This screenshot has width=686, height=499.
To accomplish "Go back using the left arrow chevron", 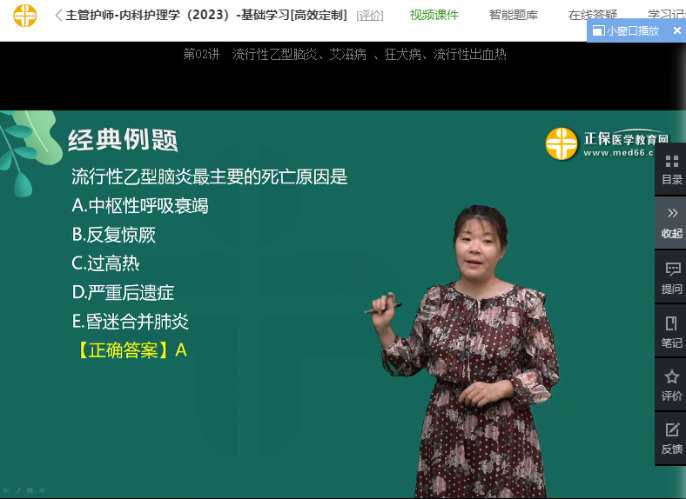I will [58, 15].
